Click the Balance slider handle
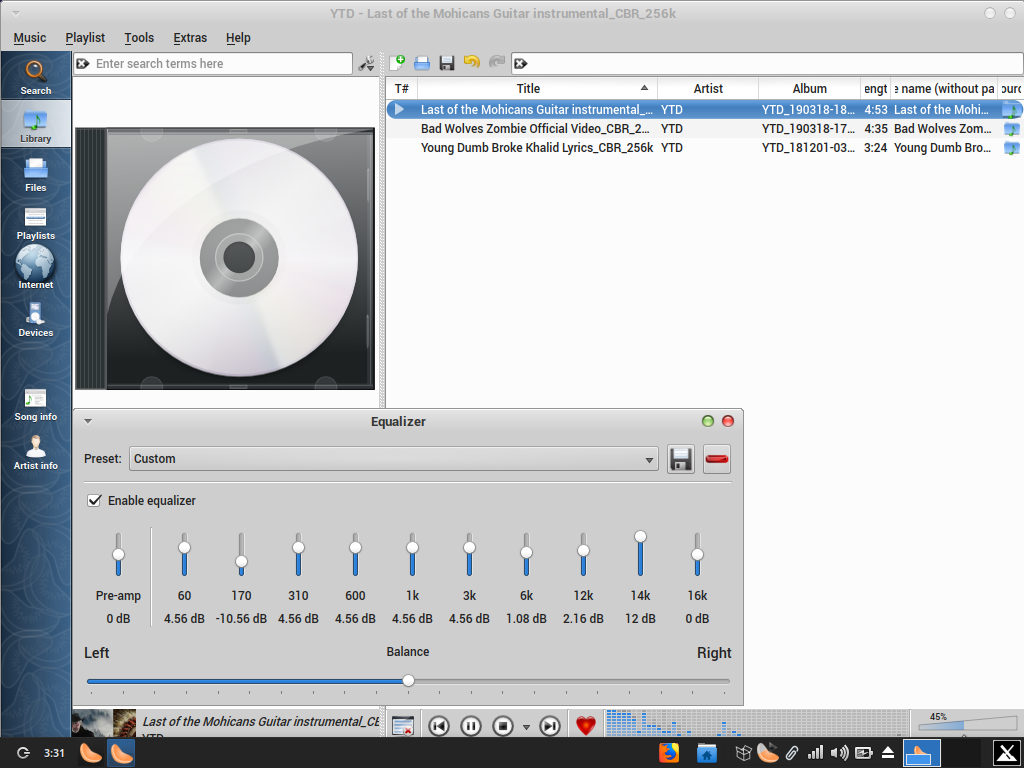 (408, 680)
